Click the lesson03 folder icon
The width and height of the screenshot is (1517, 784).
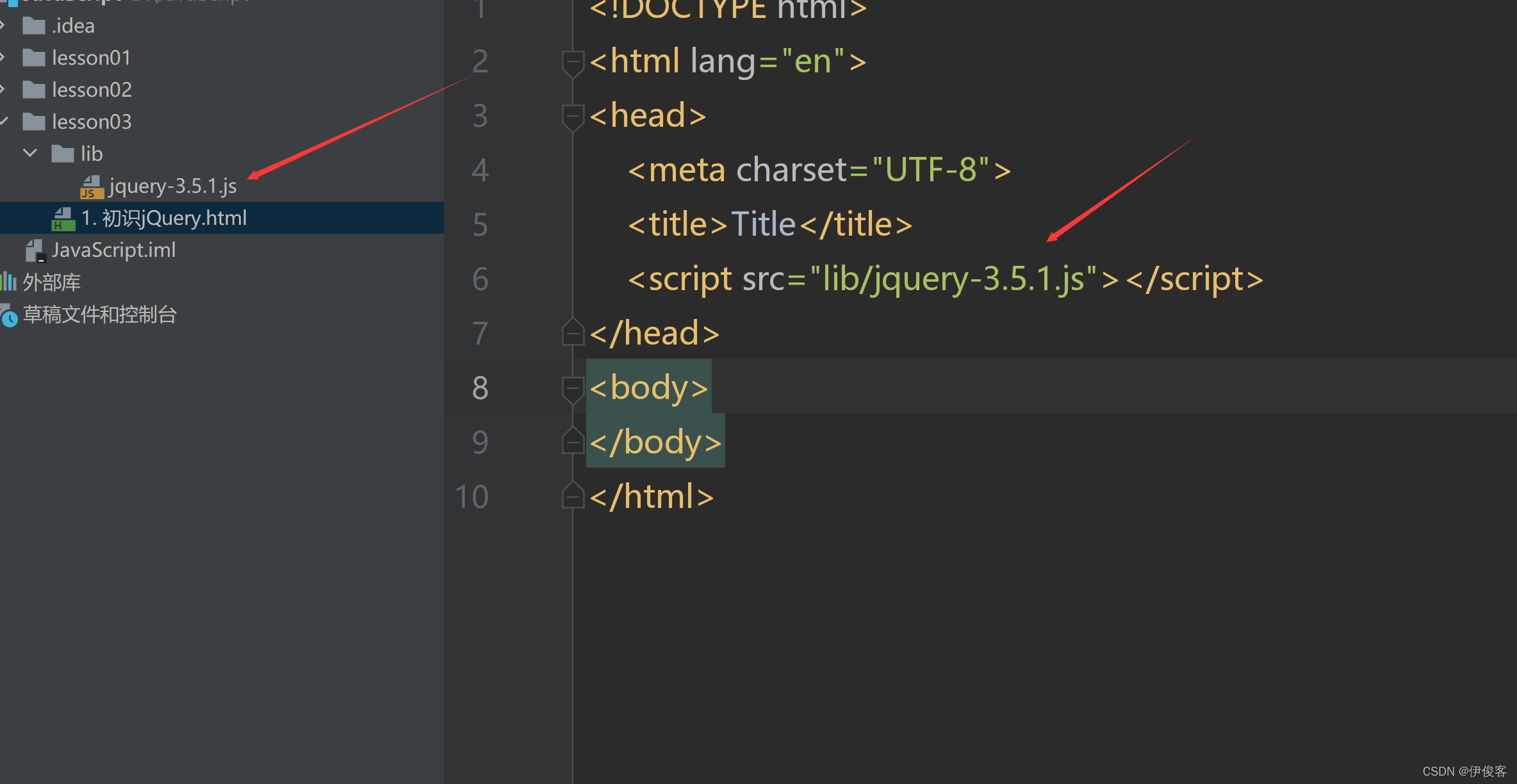click(33, 122)
